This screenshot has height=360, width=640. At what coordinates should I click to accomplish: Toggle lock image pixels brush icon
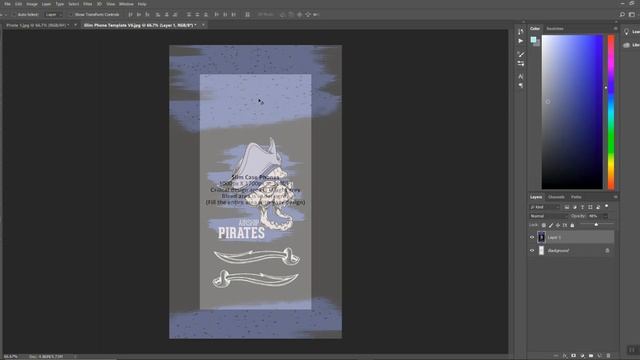click(x=551, y=225)
